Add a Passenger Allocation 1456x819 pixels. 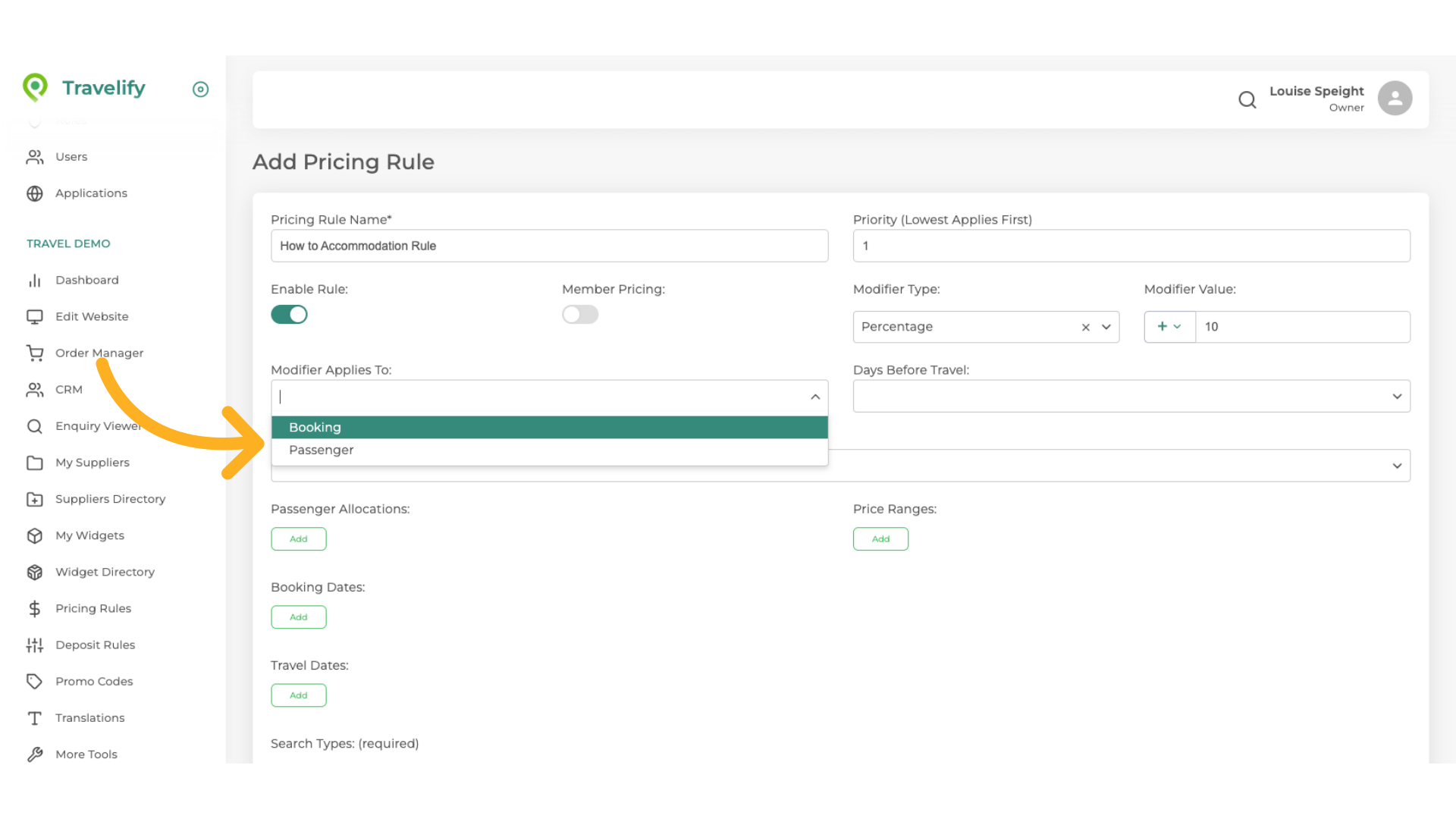(x=298, y=538)
